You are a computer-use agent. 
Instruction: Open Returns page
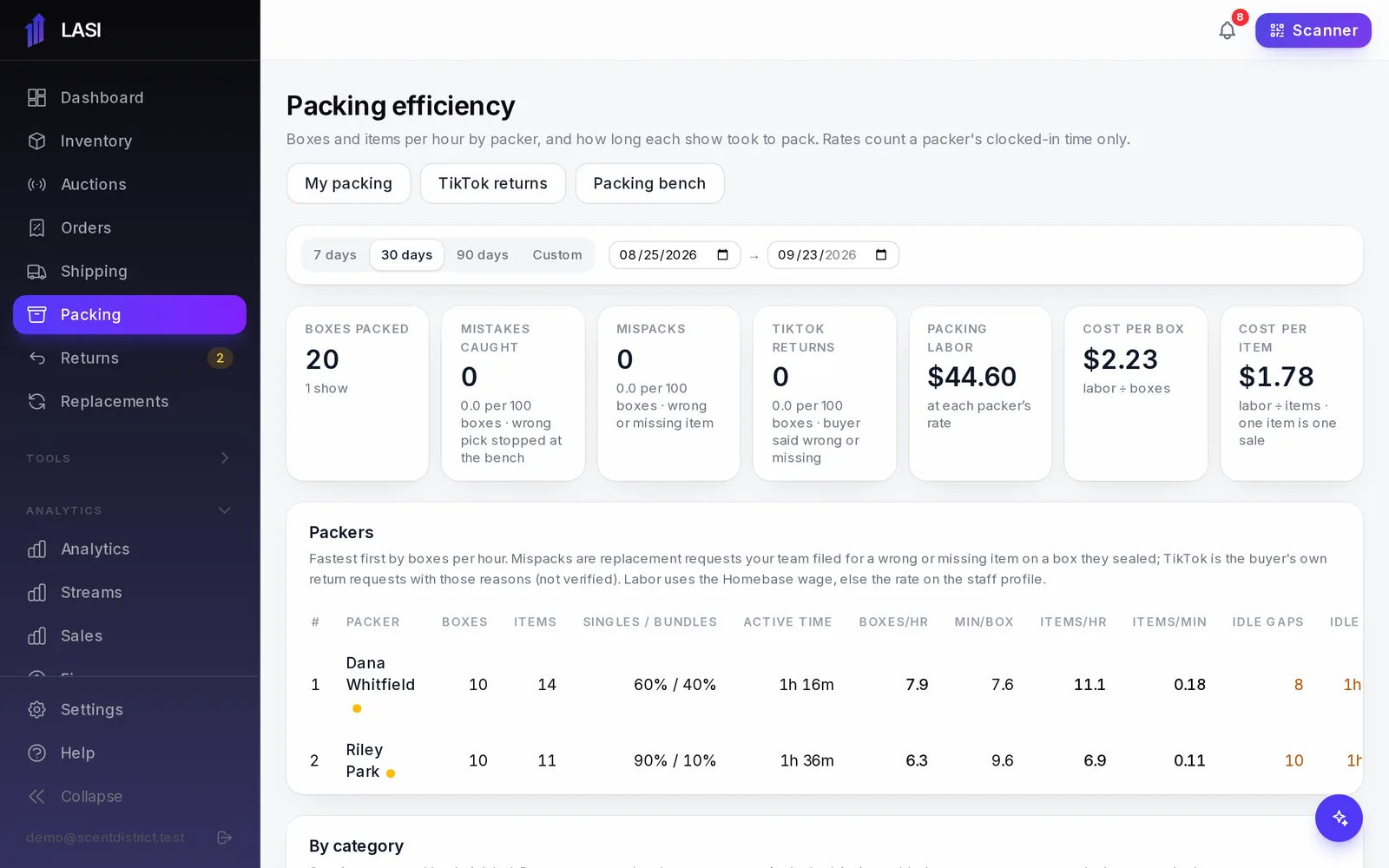coord(130,358)
